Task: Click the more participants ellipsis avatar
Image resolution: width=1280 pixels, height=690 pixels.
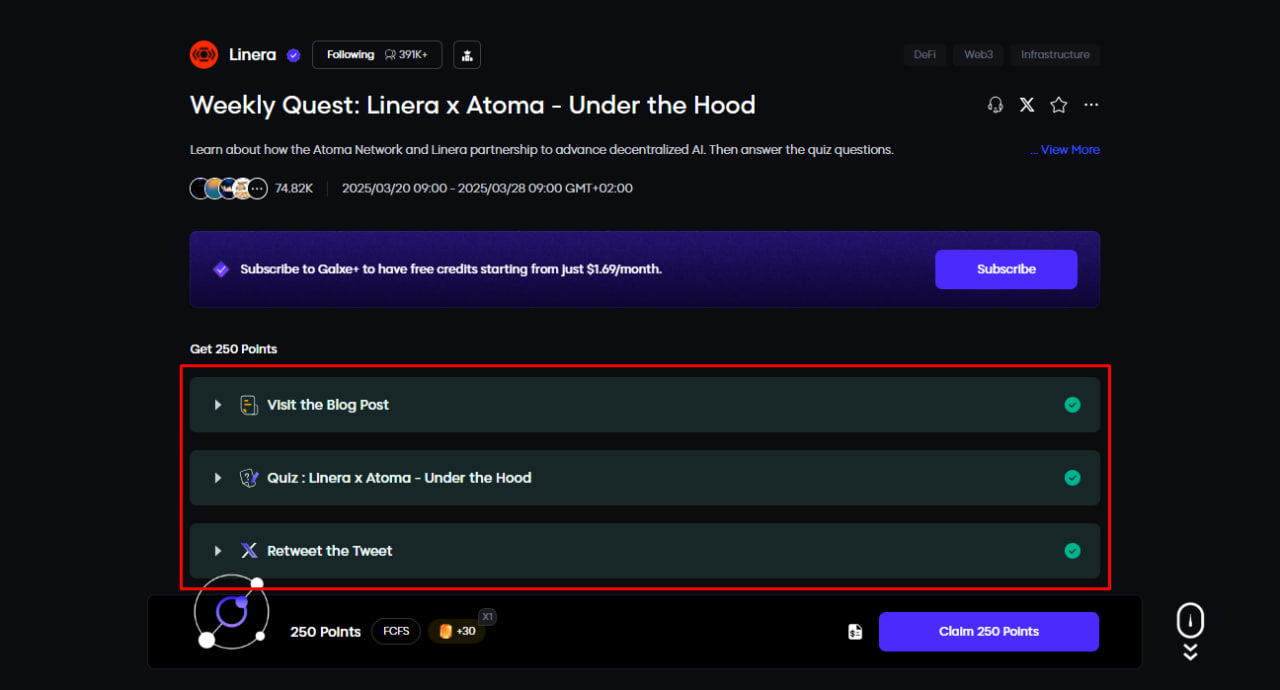Action: click(258, 188)
